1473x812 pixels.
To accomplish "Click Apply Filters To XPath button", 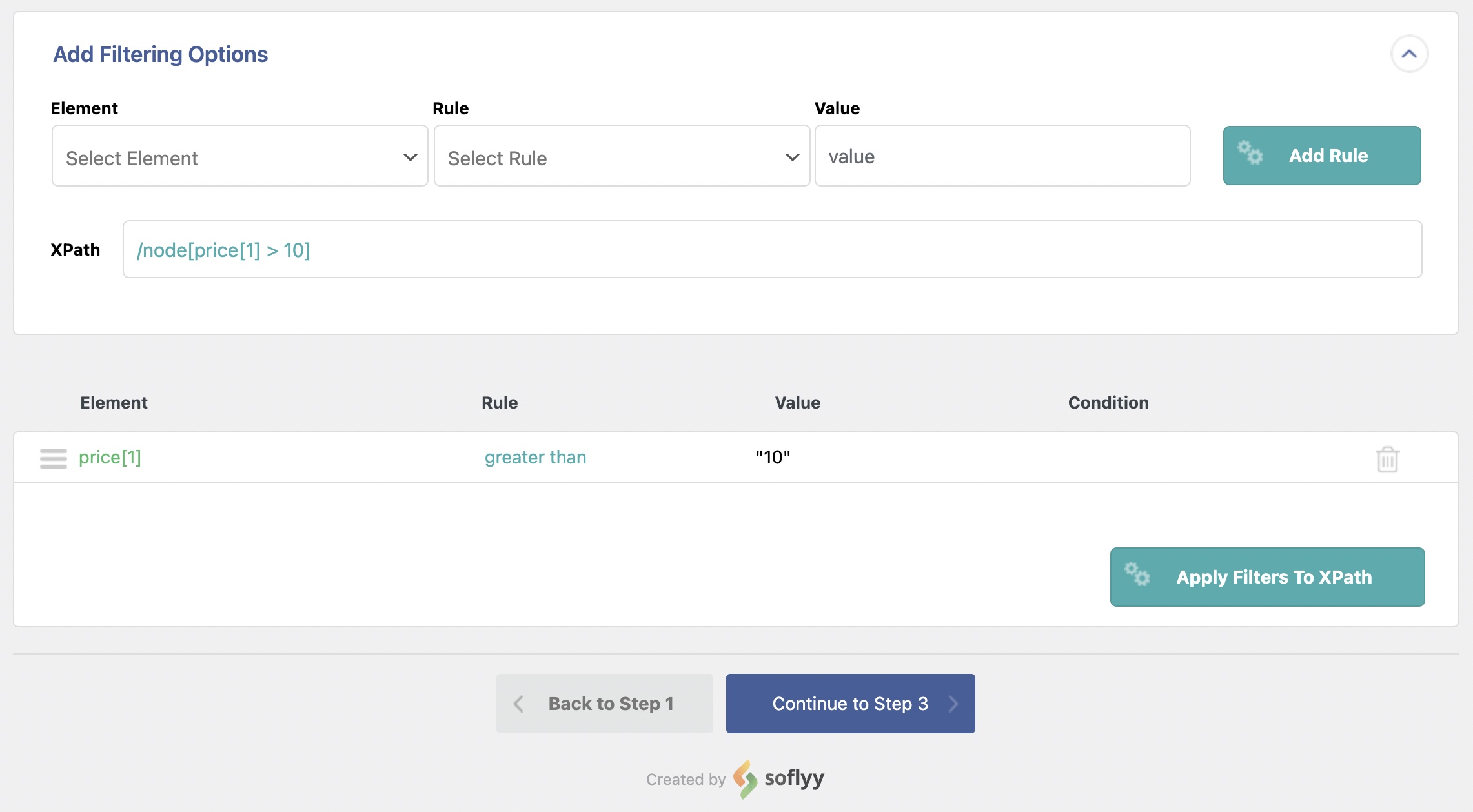I will [1267, 577].
